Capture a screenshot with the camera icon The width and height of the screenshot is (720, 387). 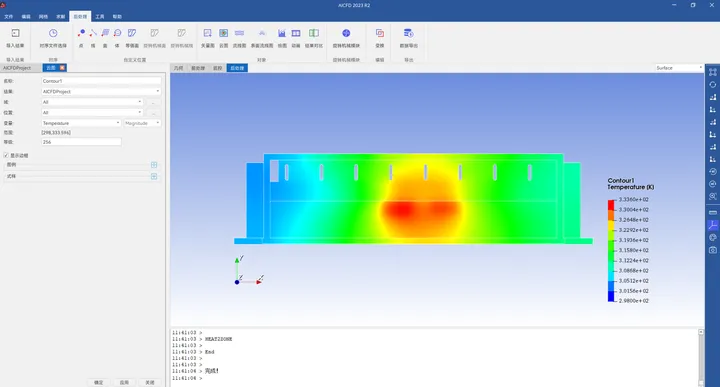(x=713, y=250)
